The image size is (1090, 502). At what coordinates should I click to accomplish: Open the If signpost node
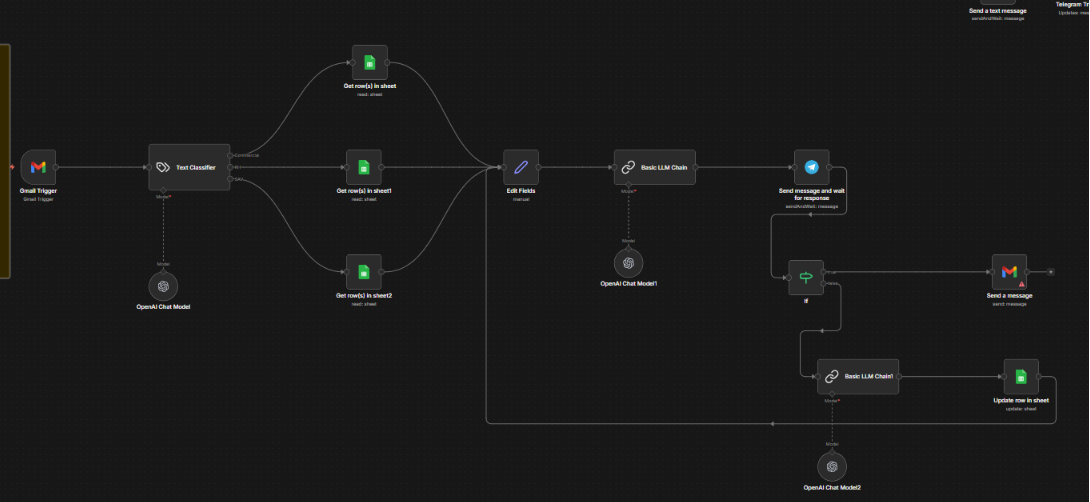coord(806,277)
